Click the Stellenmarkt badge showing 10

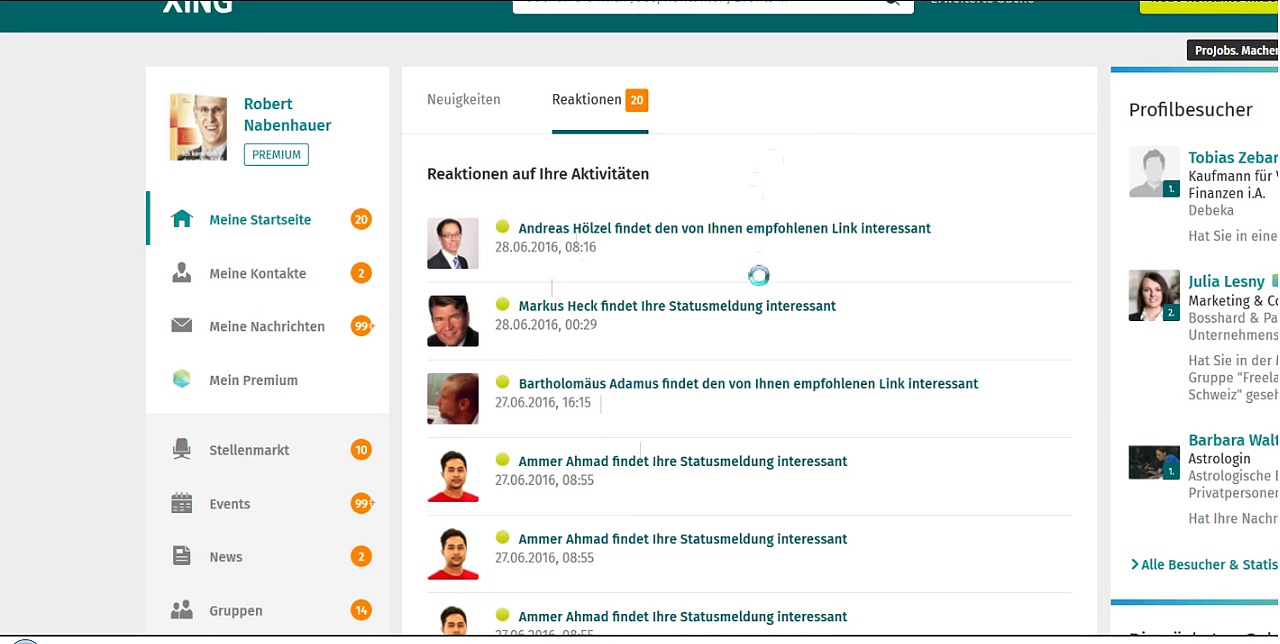click(x=361, y=450)
